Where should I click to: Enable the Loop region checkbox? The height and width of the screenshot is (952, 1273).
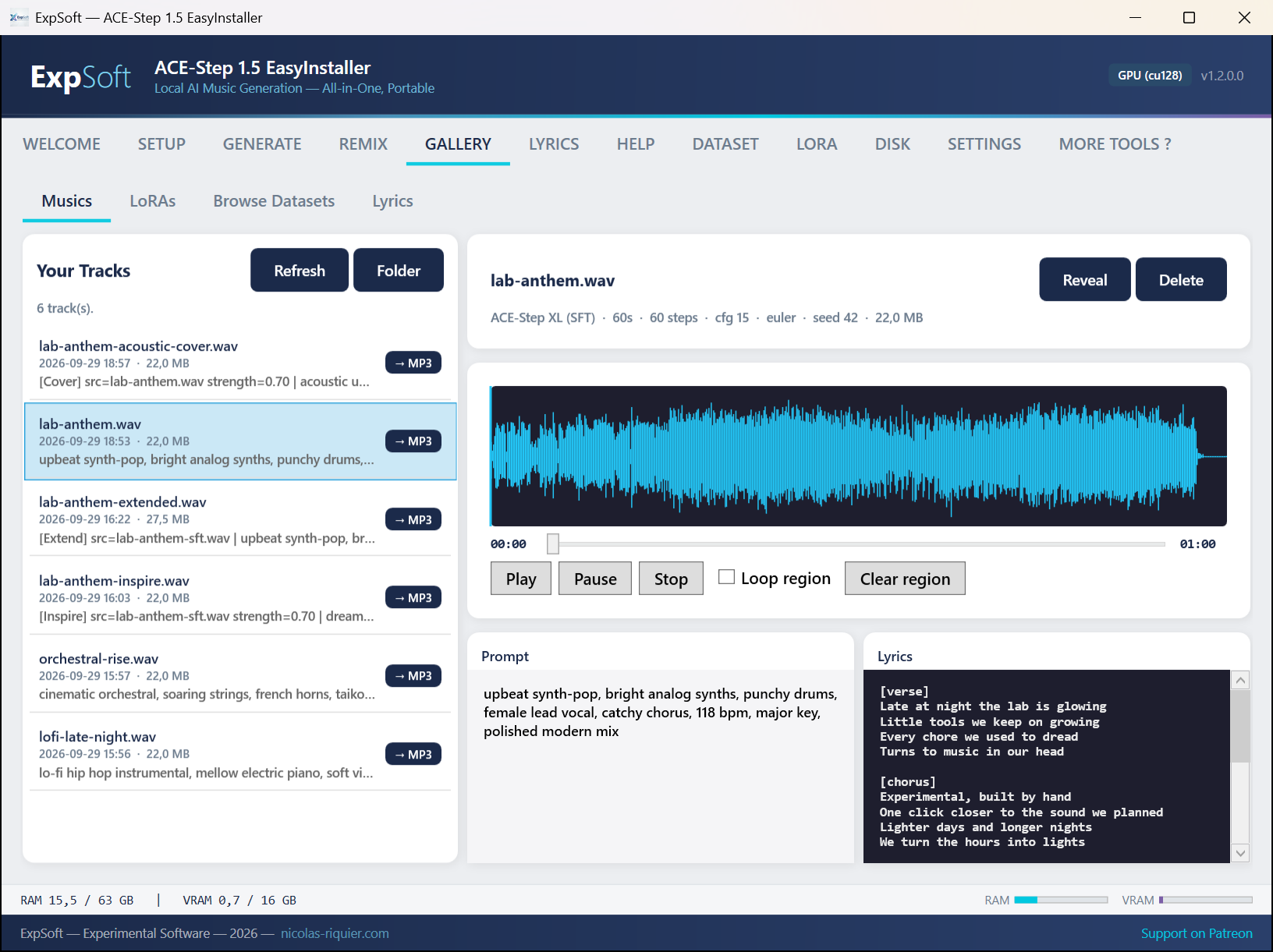pos(726,577)
